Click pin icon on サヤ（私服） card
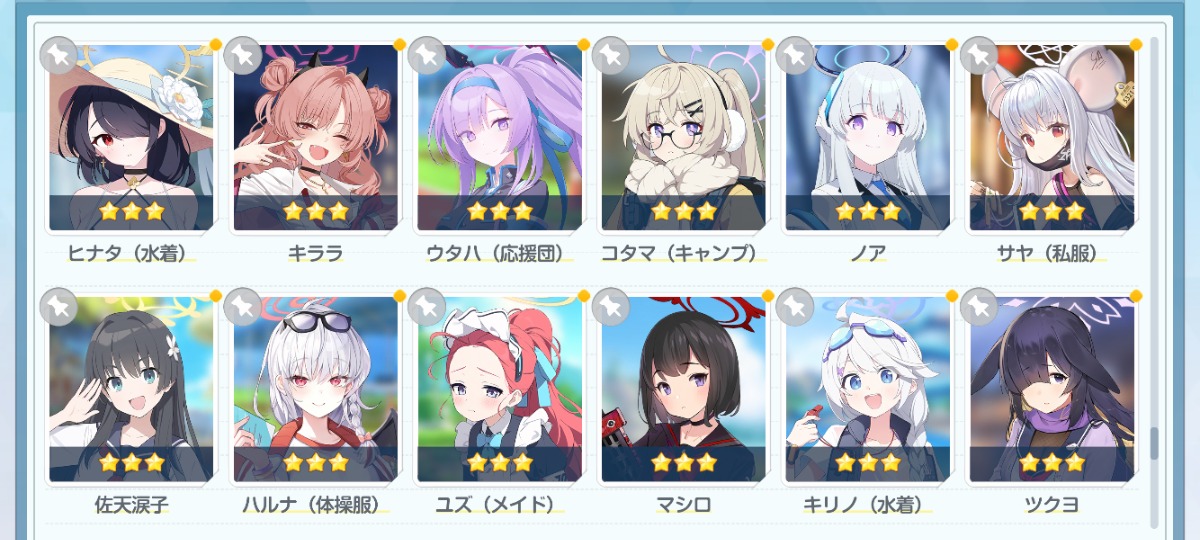This screenshot has height=540, width=1200. point(978,56)
